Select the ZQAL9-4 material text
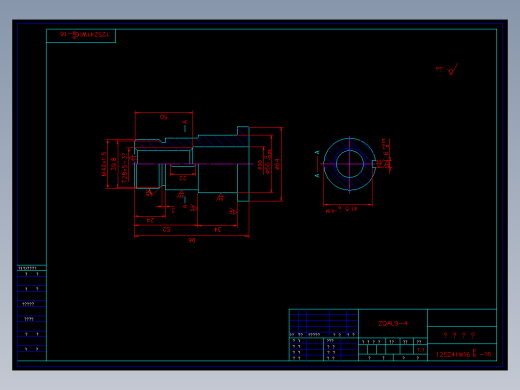This screenshot has width=520, height=390. point(393,323)
